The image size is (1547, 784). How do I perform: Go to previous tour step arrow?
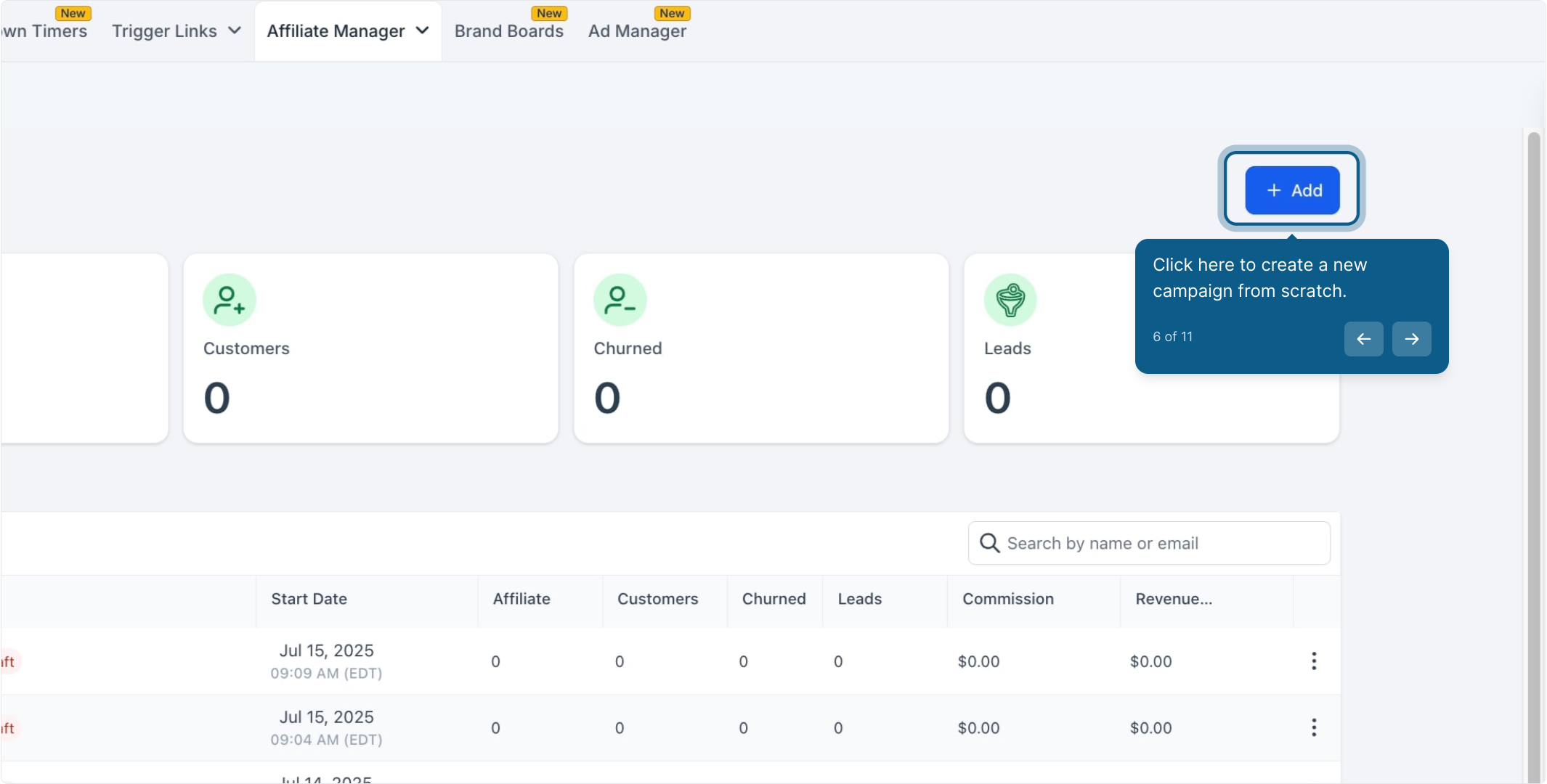1363,339
